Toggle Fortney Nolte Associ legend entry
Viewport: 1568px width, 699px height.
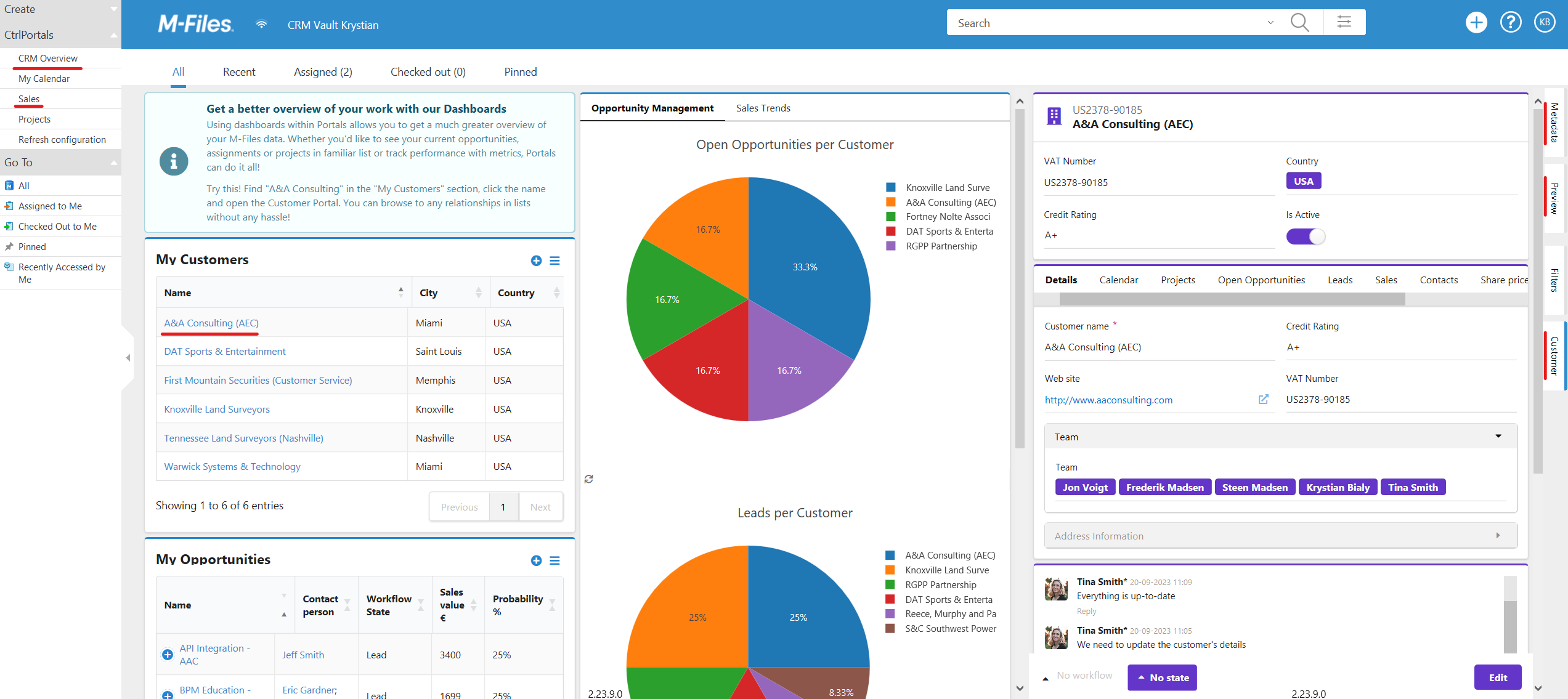[x=938, y=217]
